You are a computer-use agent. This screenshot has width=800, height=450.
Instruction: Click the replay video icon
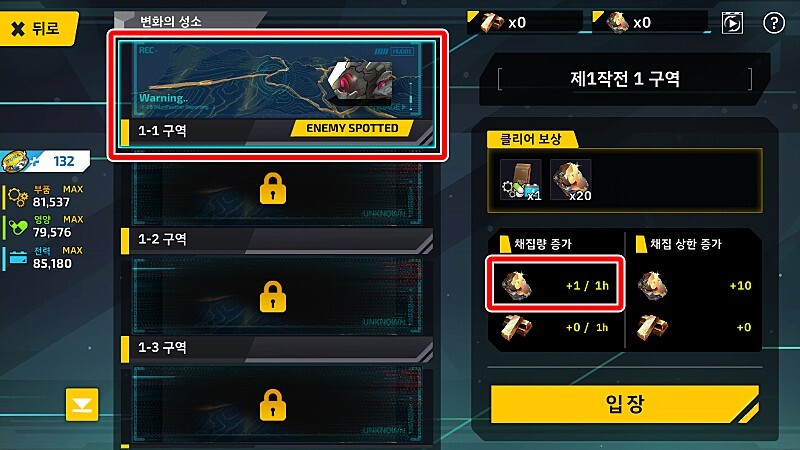point(732,23)
